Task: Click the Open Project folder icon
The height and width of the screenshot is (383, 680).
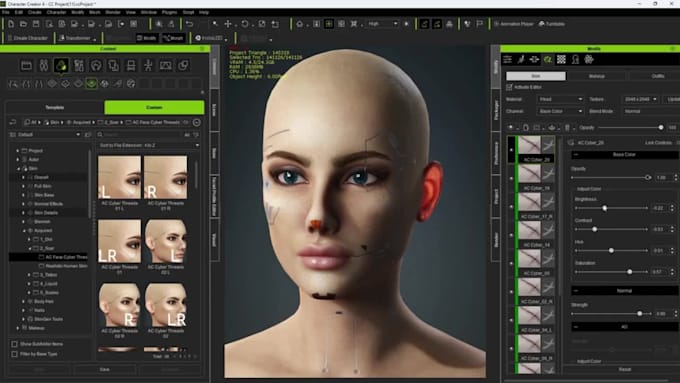Action: (x=23, y=24)
